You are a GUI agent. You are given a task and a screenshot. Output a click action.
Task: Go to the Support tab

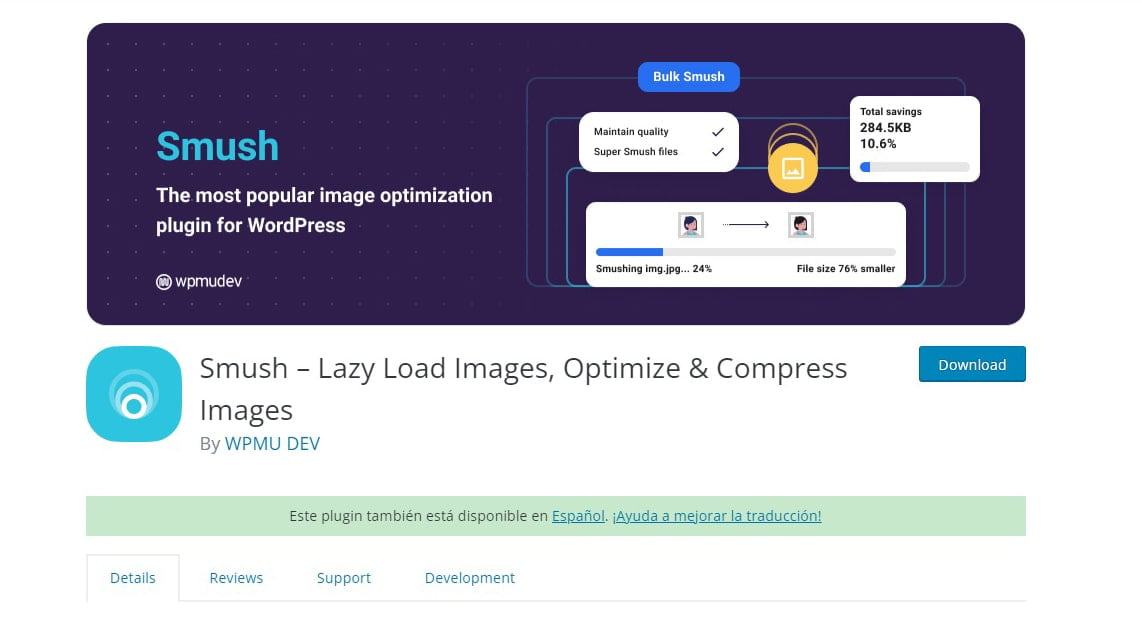[x=343, y=578]
